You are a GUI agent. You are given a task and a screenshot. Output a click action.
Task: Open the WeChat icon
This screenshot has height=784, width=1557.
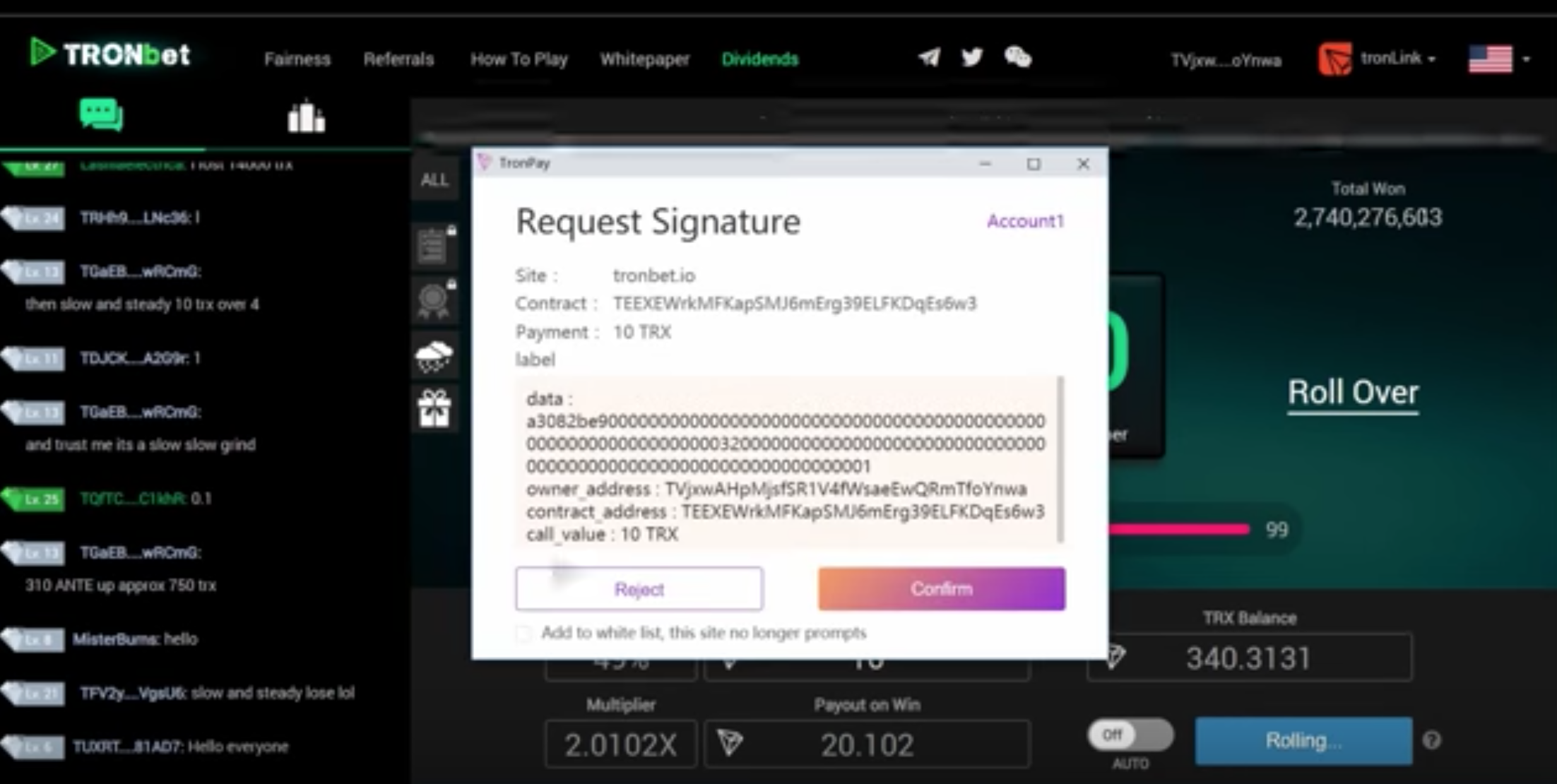coord(1018,57)
